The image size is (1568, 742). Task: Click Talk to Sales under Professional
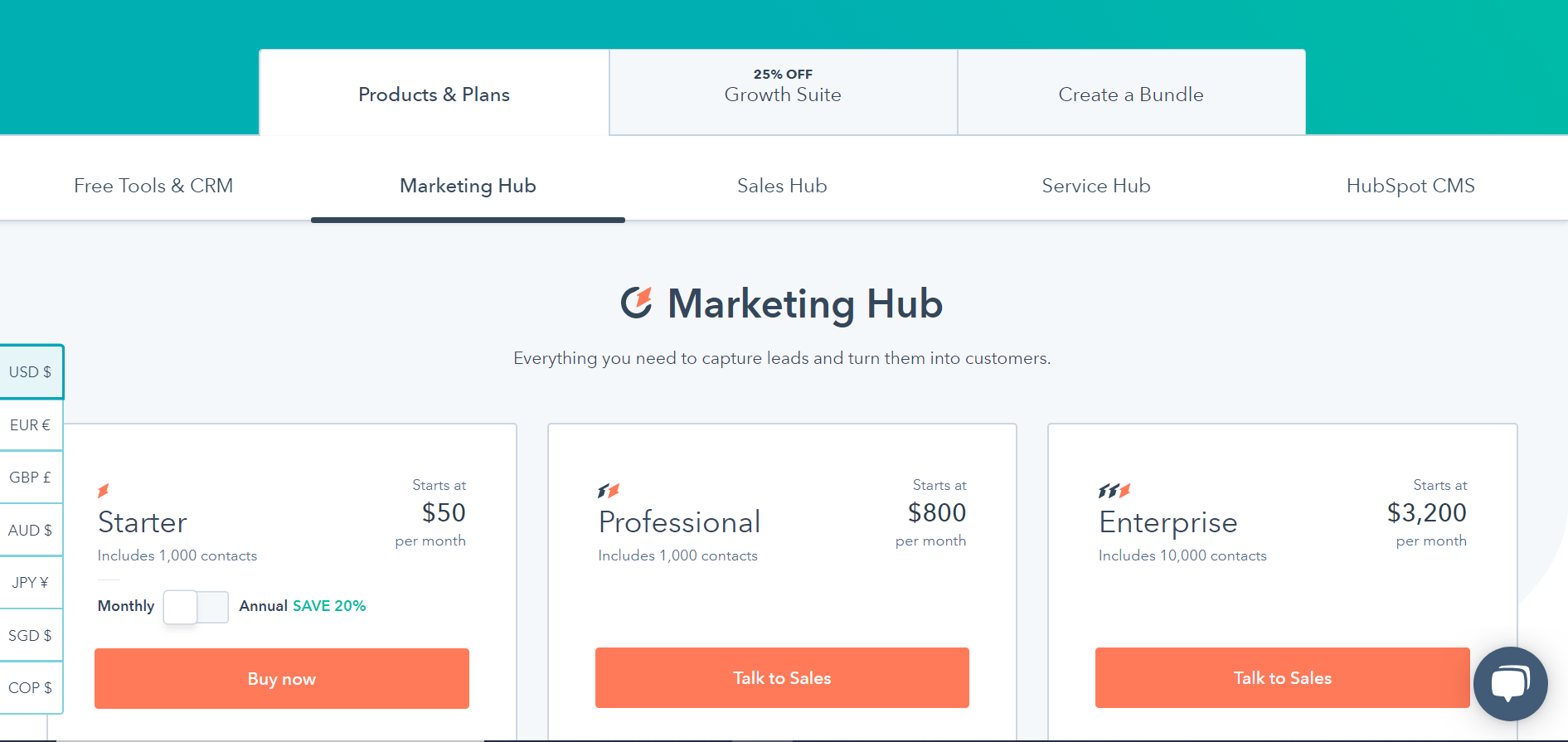click(782, 678)
